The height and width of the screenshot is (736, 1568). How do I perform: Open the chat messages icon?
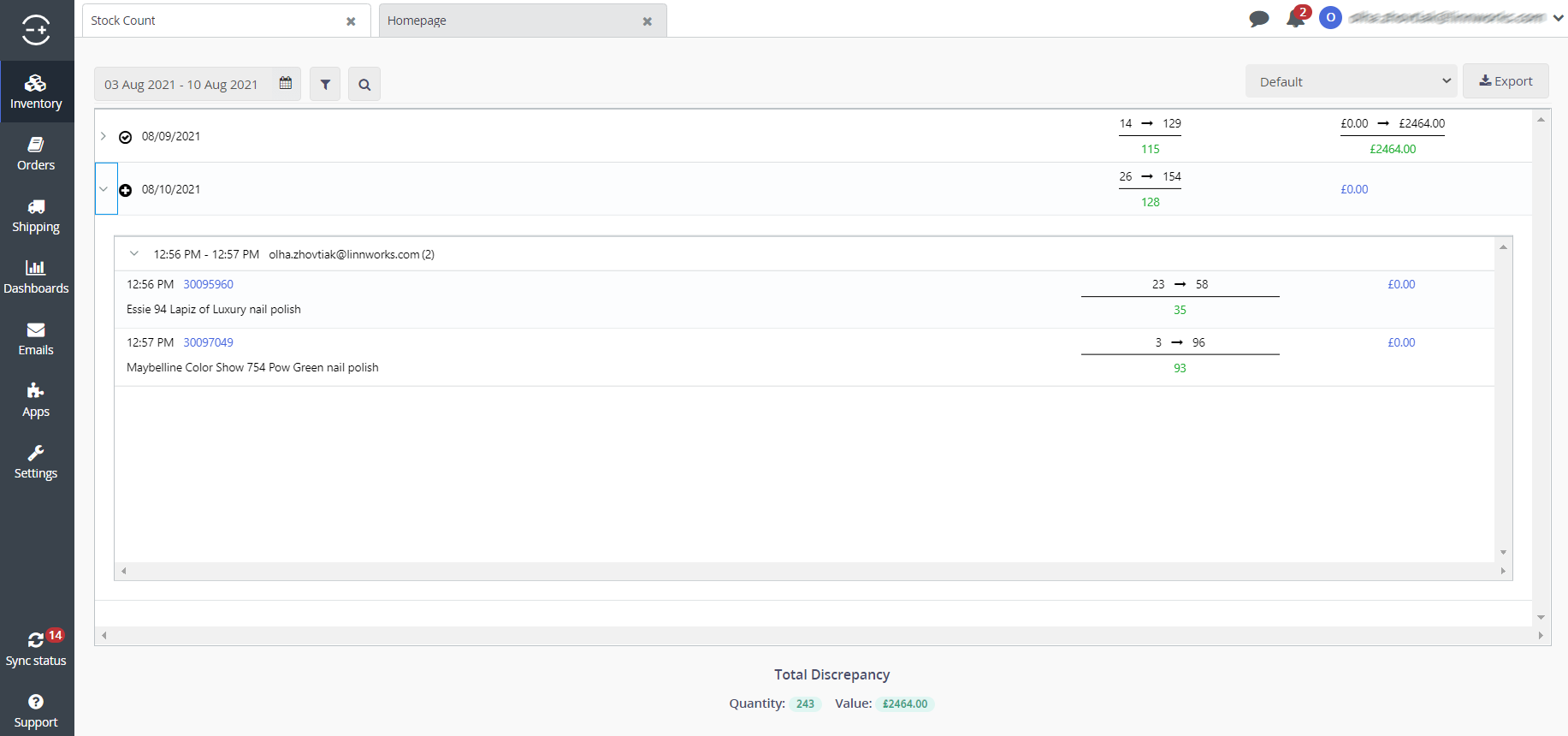point(1258,18)
